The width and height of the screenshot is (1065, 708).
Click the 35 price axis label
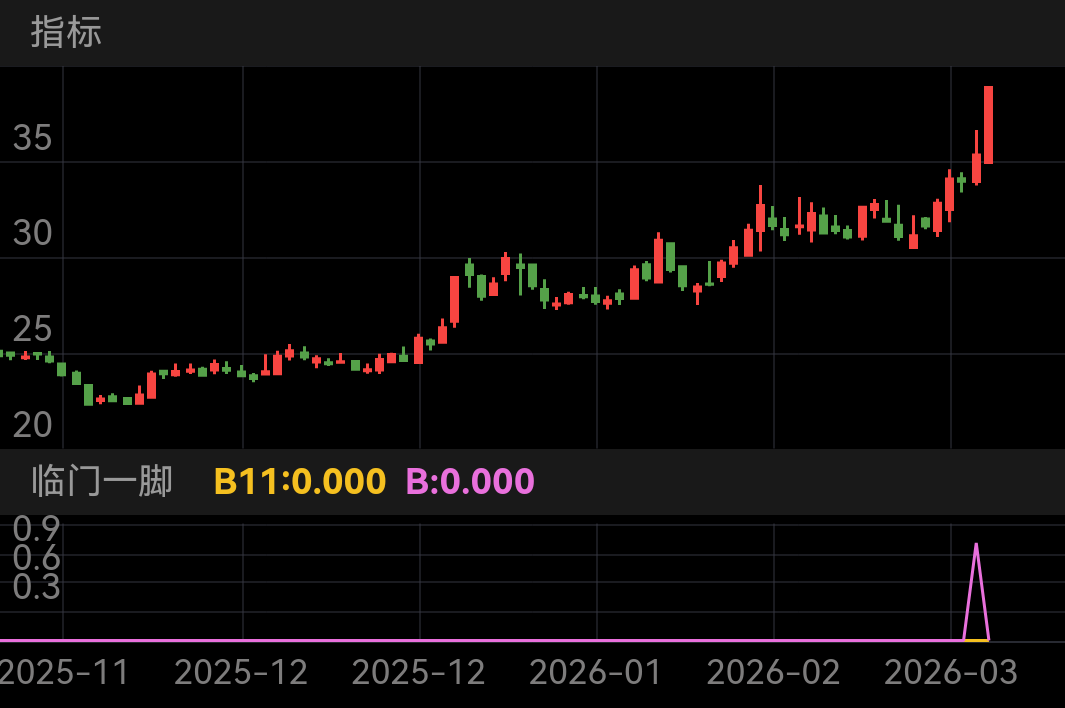(32, 138)
